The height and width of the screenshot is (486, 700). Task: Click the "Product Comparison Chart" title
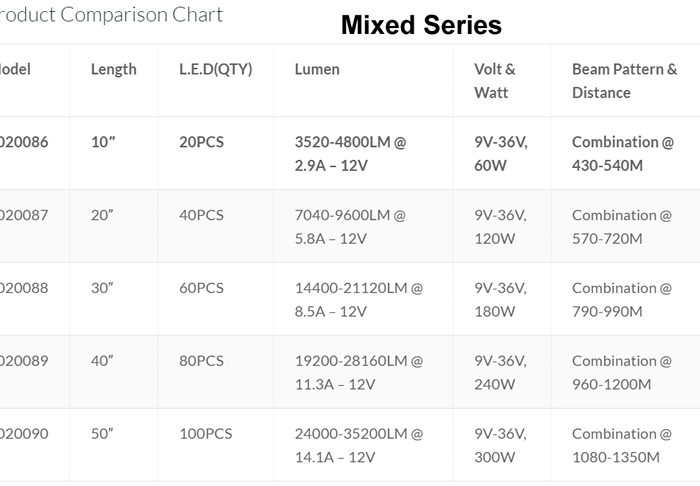click(112, 15)
